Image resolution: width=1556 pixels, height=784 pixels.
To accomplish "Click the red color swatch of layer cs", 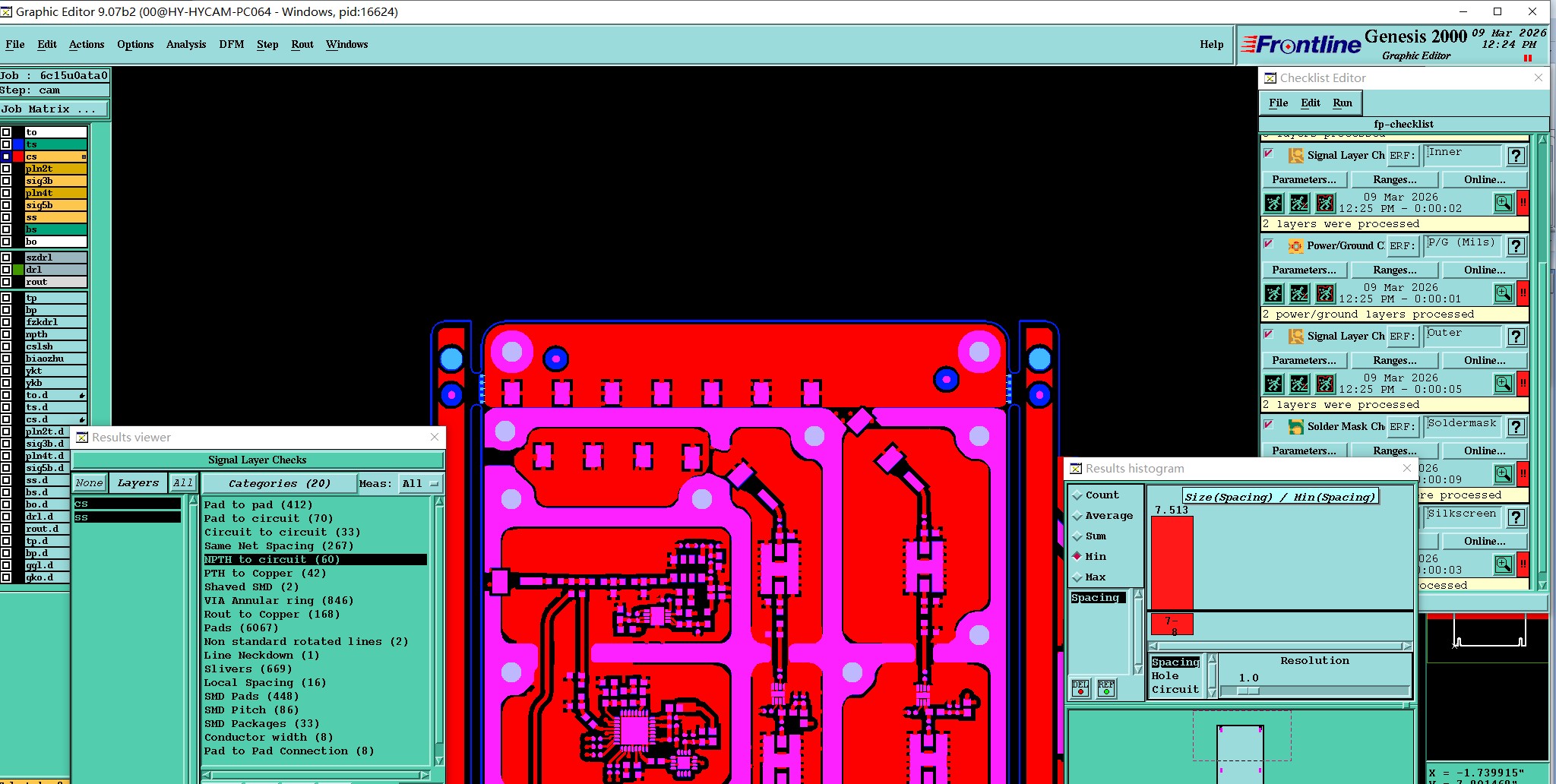I will point(18,156).
